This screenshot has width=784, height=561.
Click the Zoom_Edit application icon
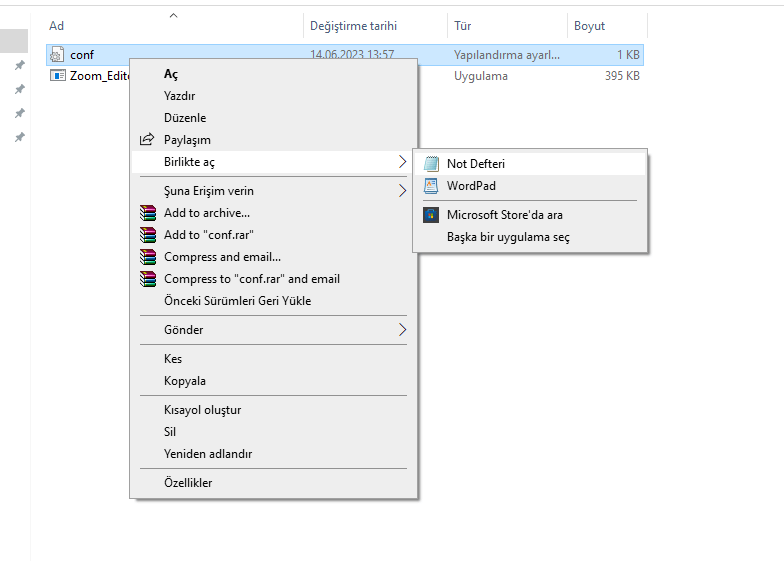pos(58,76)
